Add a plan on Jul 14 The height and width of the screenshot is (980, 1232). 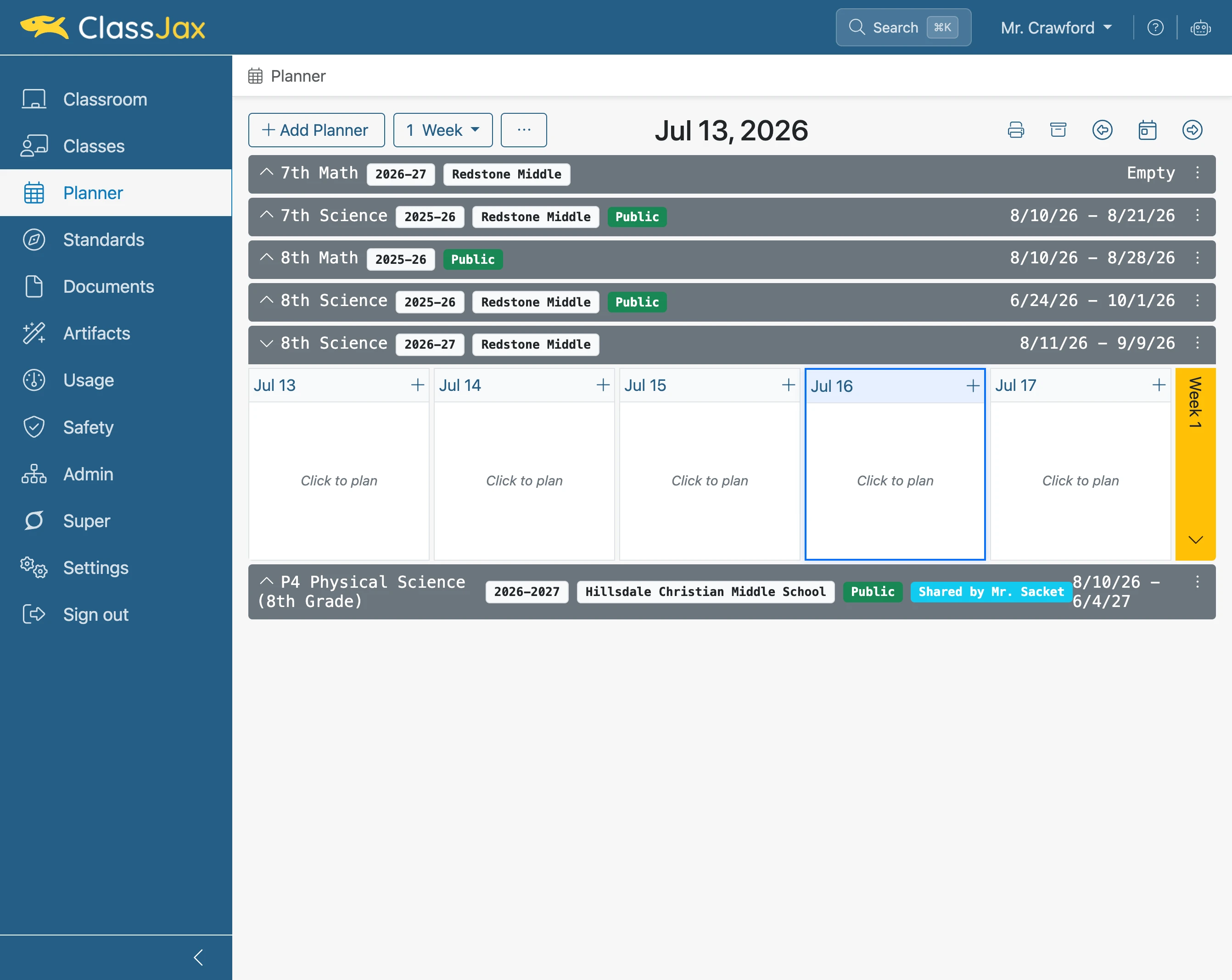tap(603, 385)
